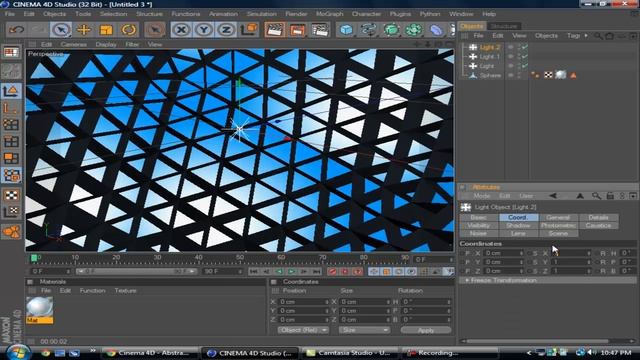The width and height of the screenshot is (640, 360).
Task: Open the array/modeling objects icon
Action: [x=413, y=30]
